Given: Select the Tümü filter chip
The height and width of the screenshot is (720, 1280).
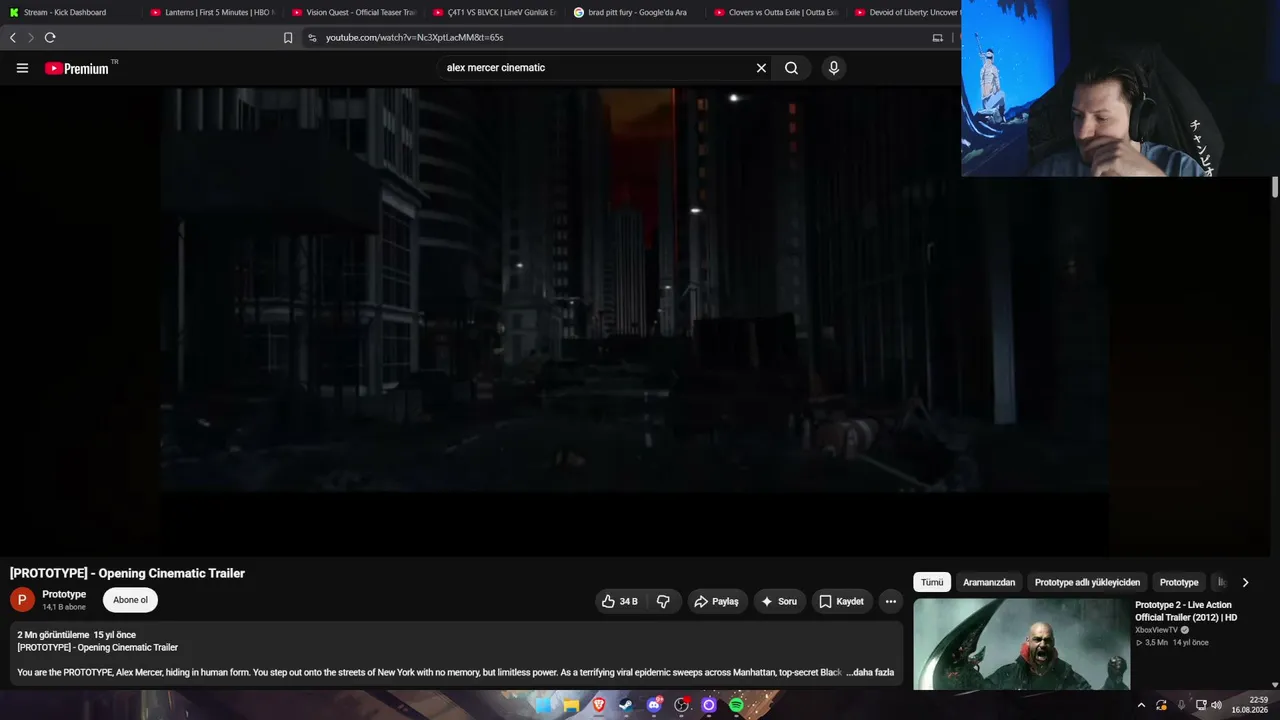Looking at the screenshot, I should click(x=932, y=582).
